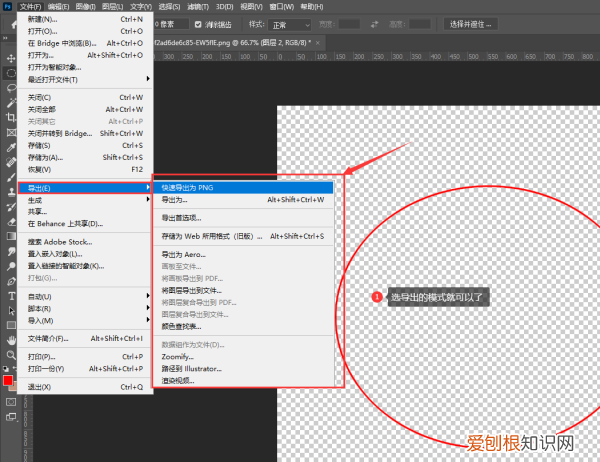Select the Hand tool
Viewport: 600px width, 462px height.
click(x=11, y=340)
